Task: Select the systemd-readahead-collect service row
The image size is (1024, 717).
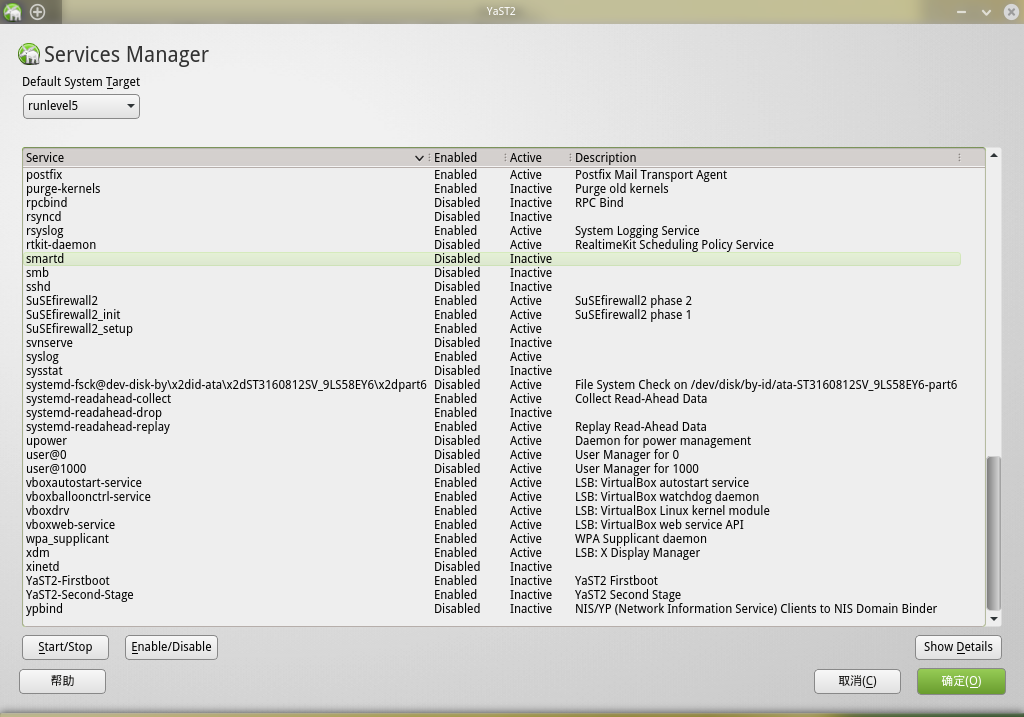Action: click(492, 399)
